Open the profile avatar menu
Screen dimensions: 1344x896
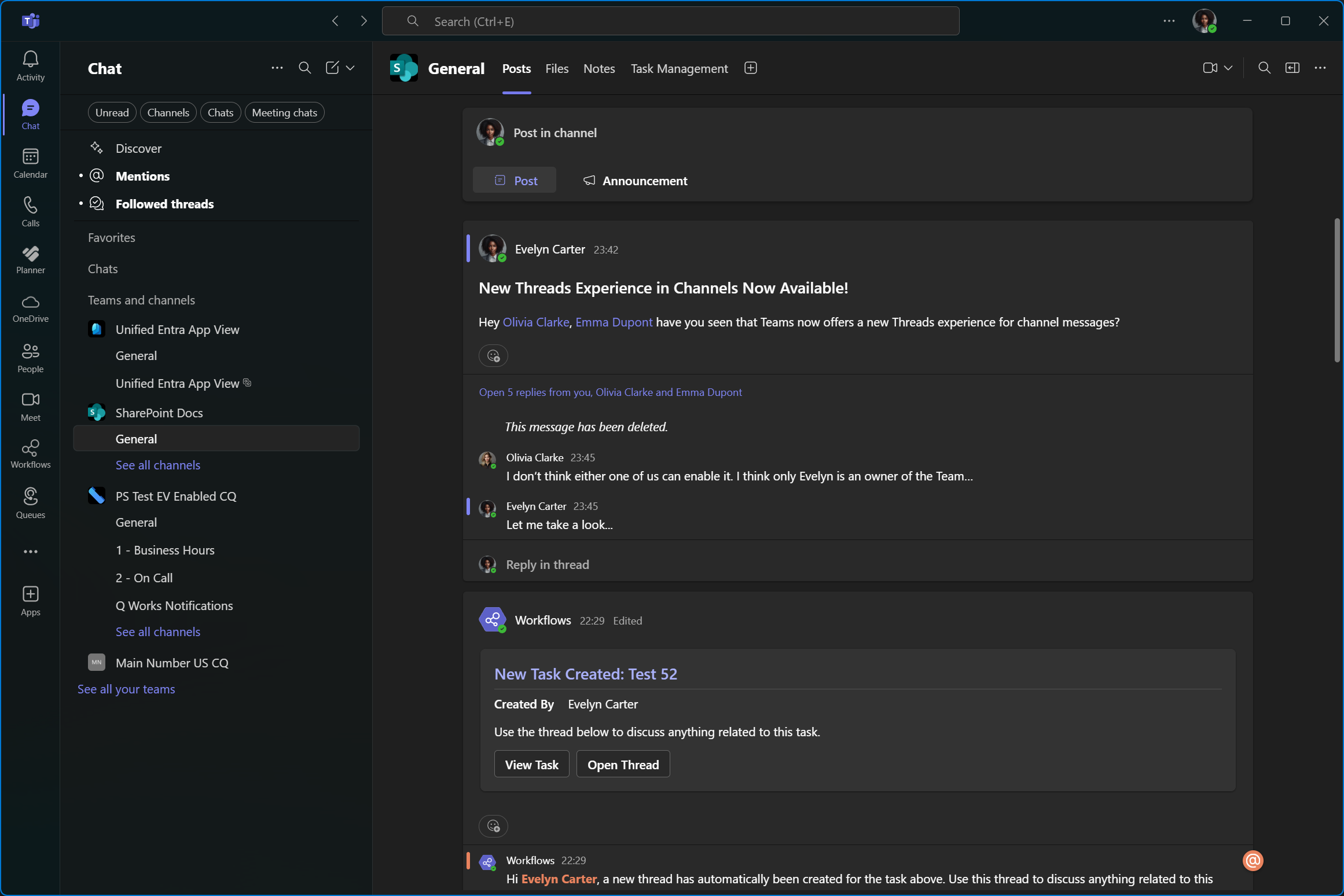(1205, 21)
